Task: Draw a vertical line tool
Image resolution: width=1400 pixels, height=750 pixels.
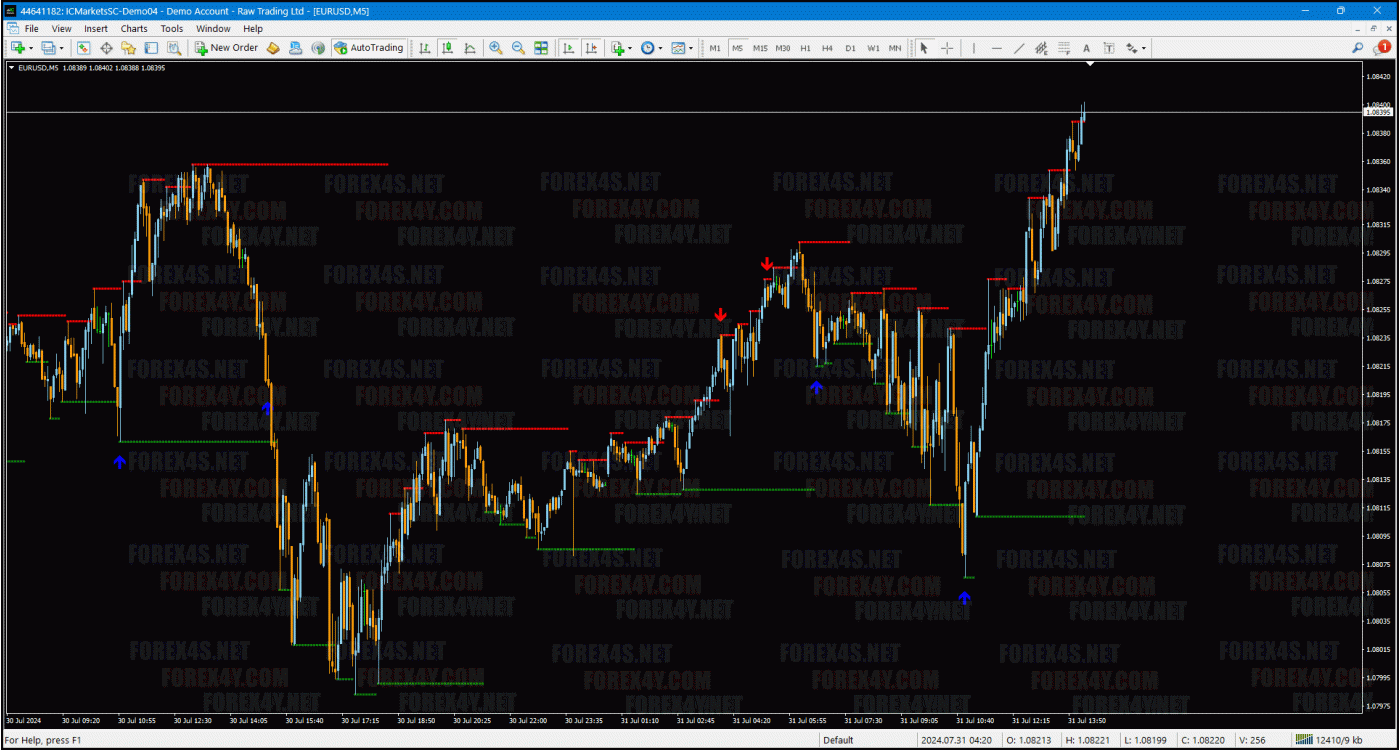Action: pyautogui.click(x=974, y=48)
